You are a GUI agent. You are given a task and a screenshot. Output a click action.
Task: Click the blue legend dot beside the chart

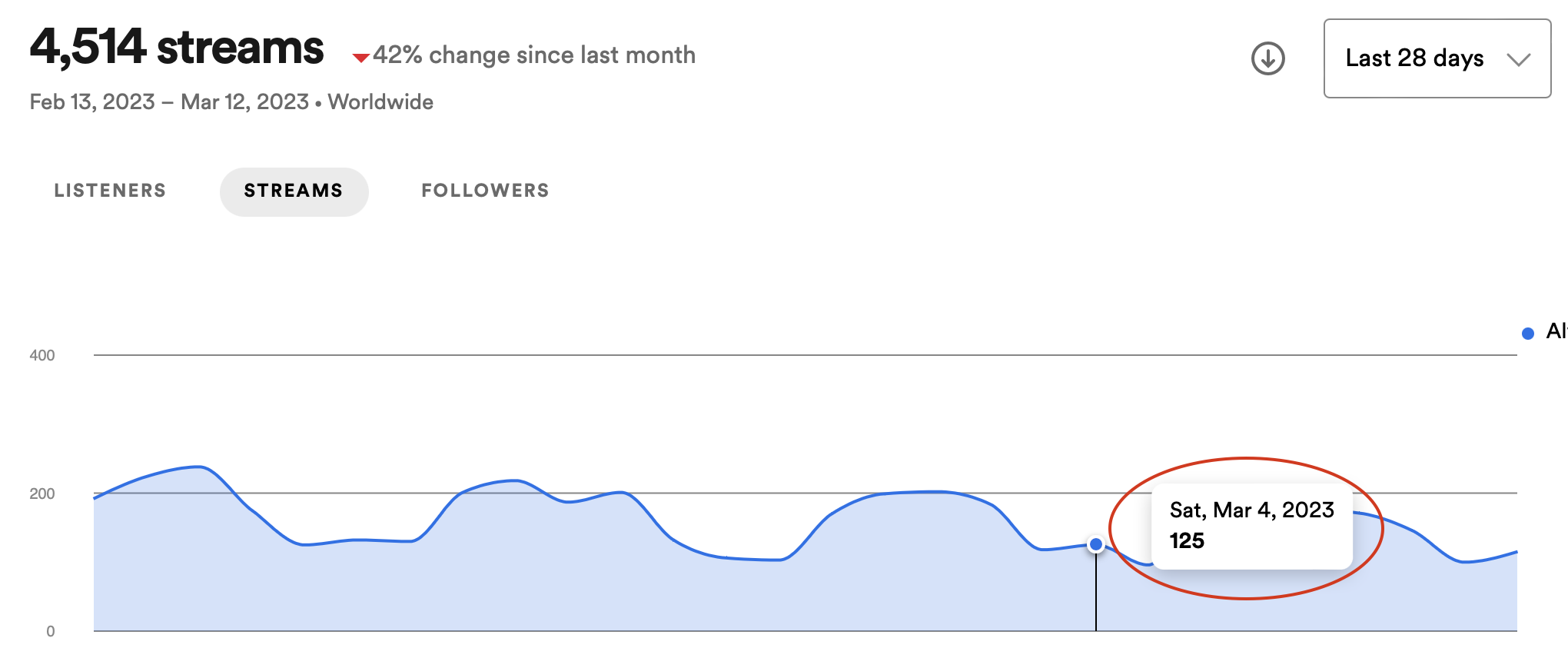1528,333
